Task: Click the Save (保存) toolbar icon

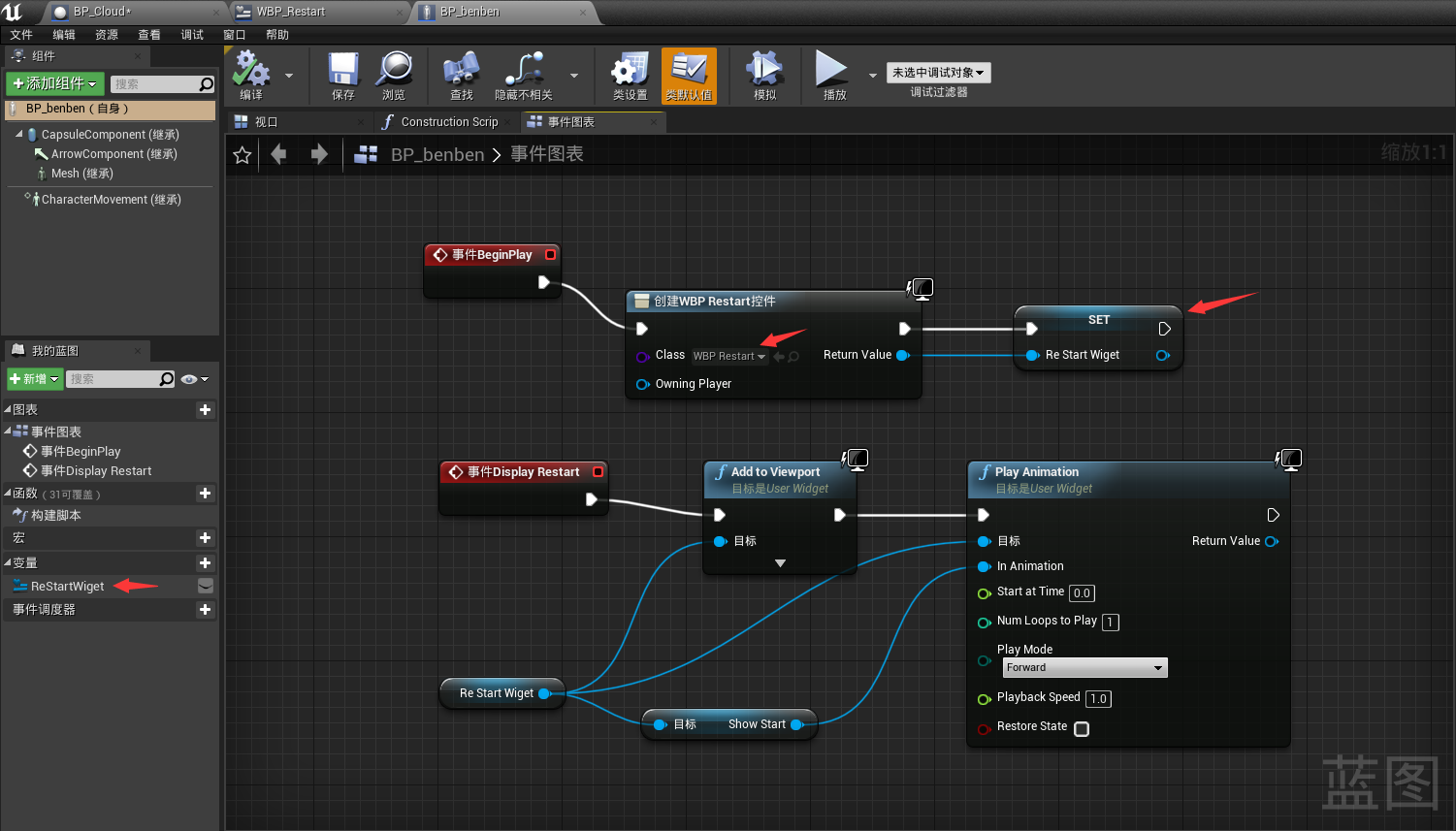Action: pos(343,72)
